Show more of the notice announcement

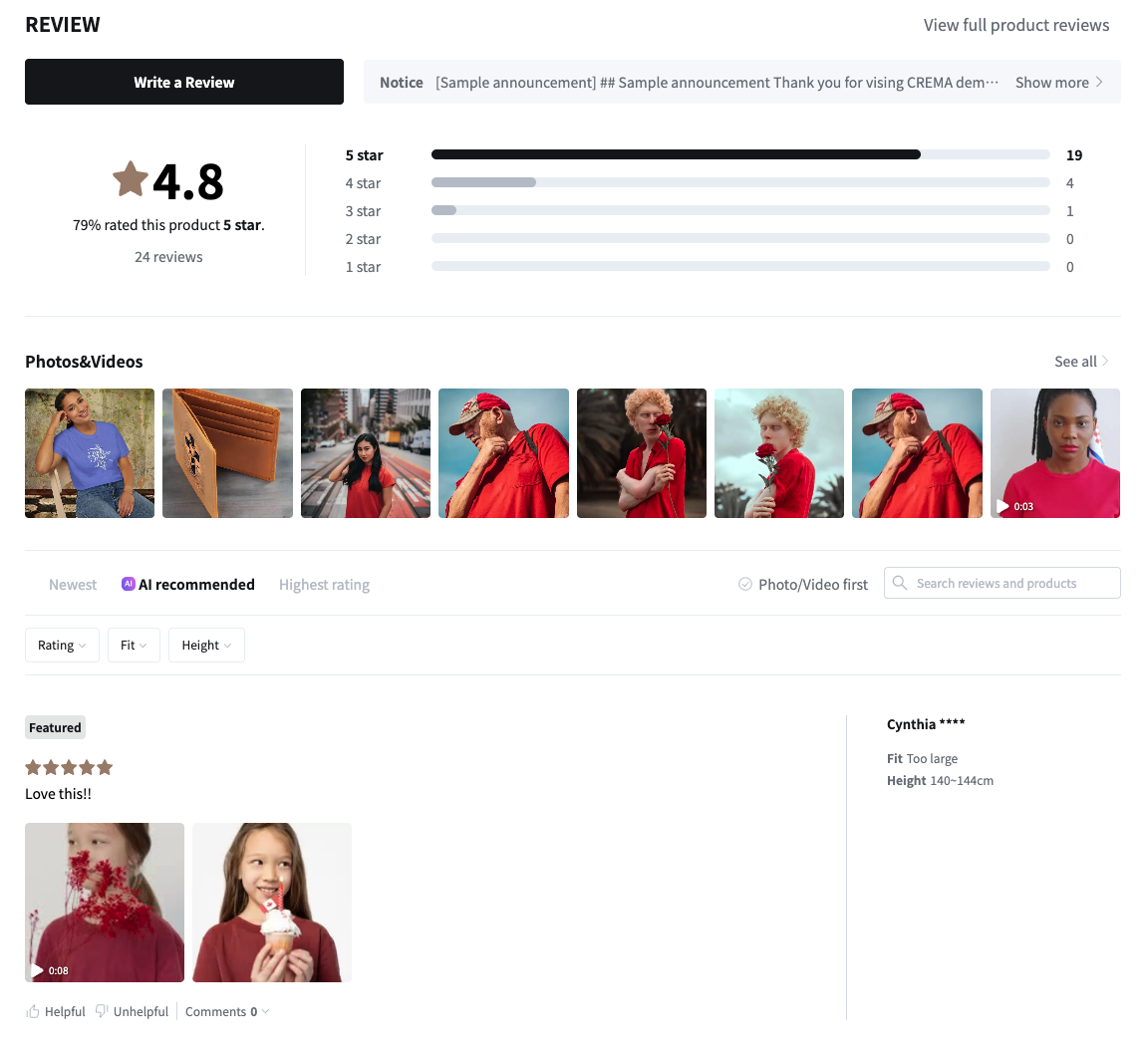click(x=1058, y=83)
